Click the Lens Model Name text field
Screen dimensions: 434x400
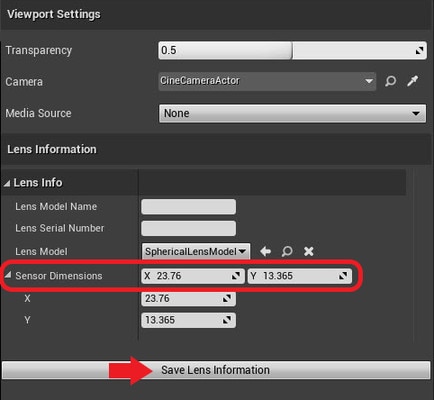click(188, 207)
